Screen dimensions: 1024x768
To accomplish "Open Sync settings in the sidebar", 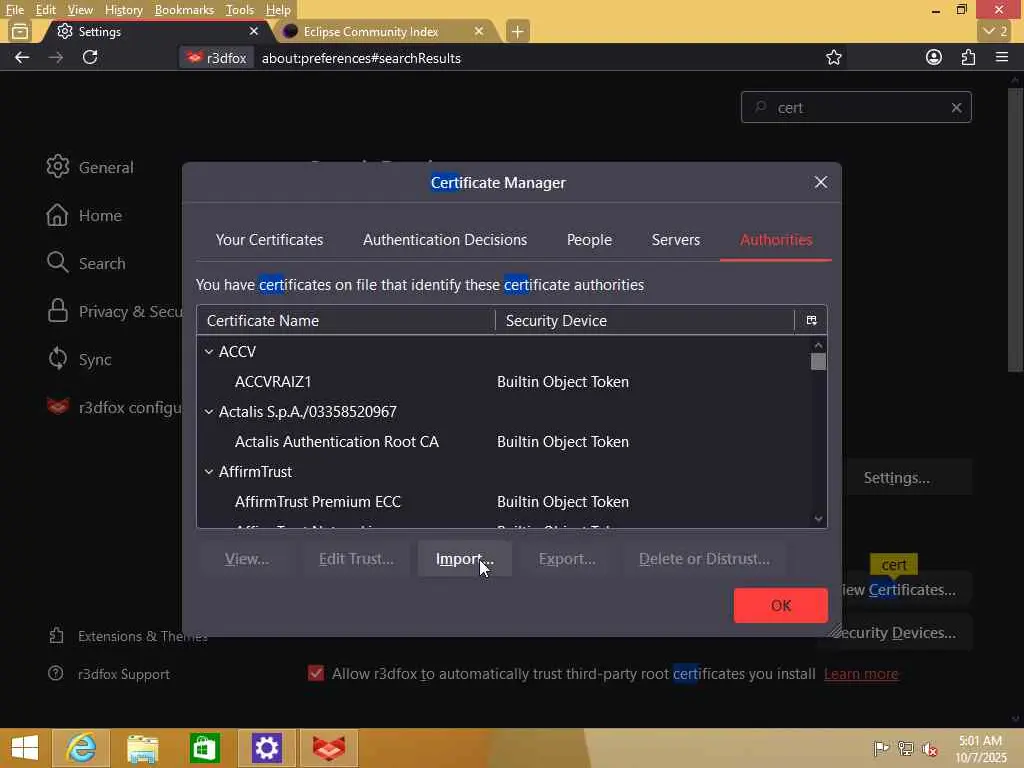I will point(79,359).
